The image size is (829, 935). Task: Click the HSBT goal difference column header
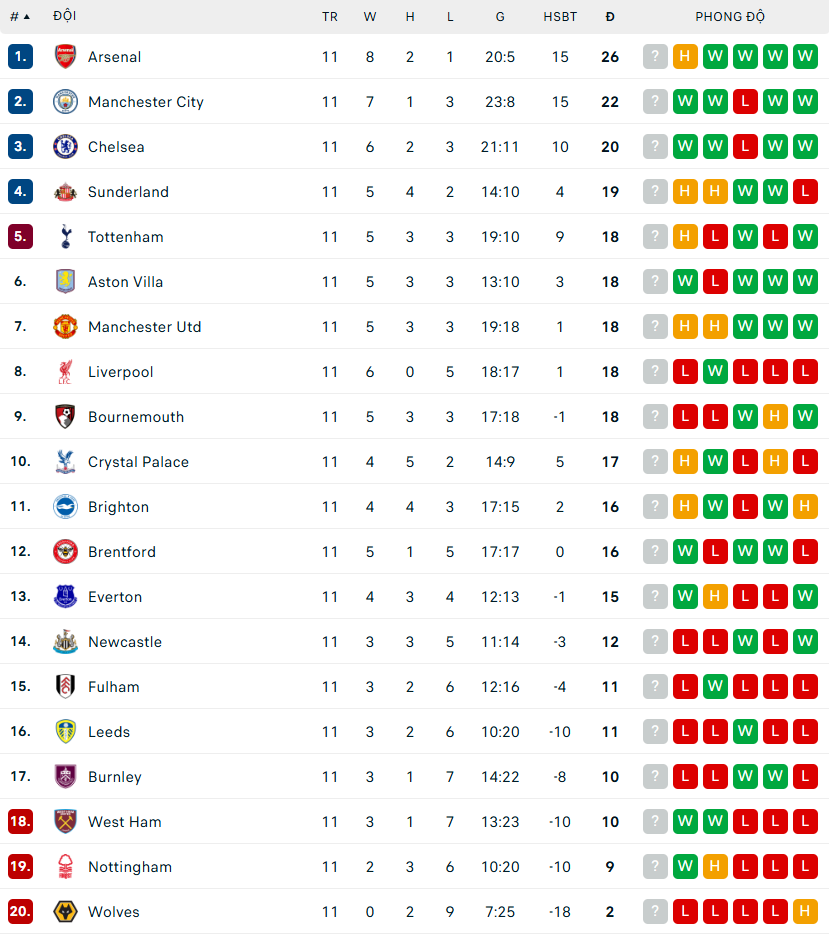pyautogui.click(x=560, y=16)
